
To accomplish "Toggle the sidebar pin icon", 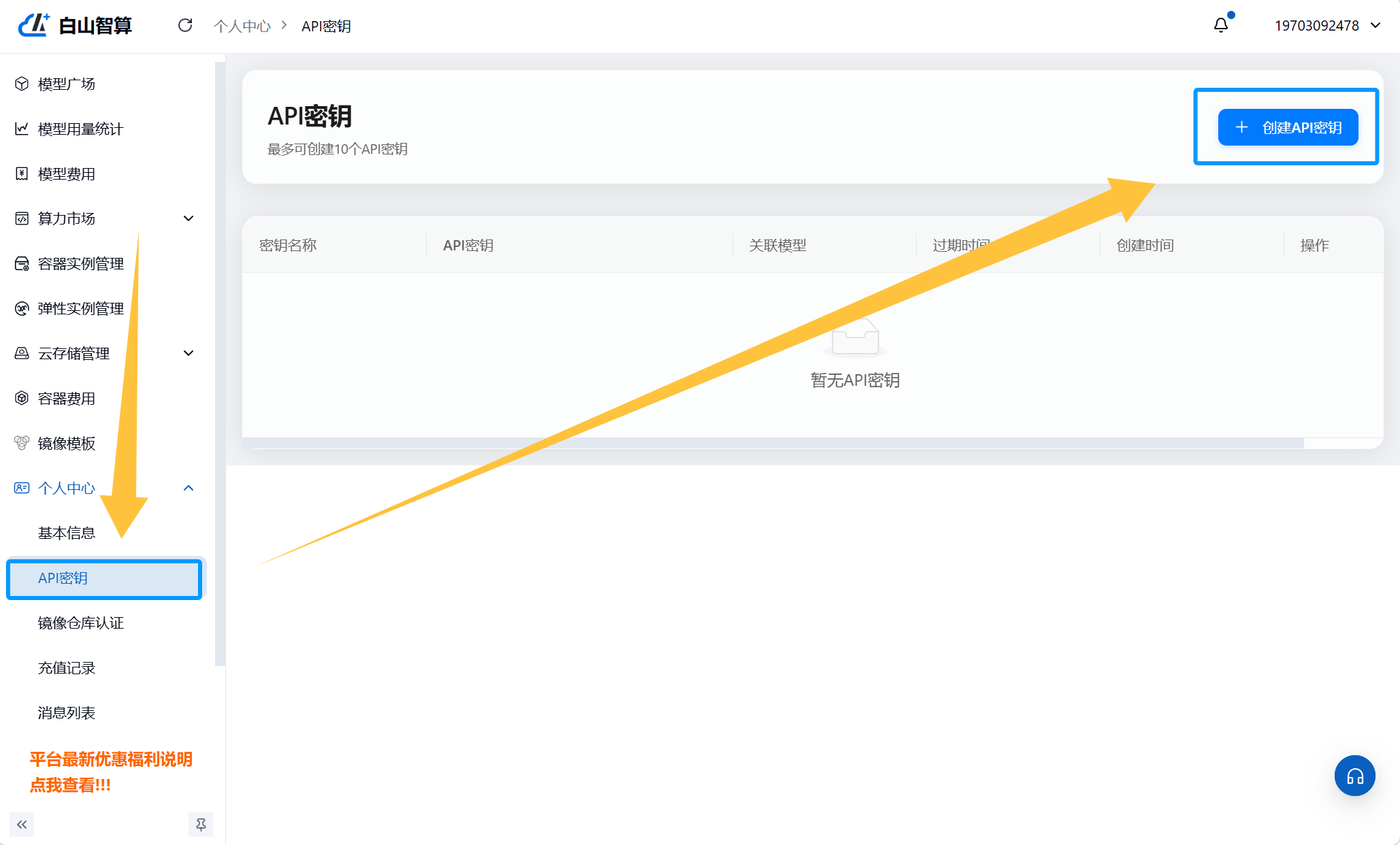I will [x=201, y=825].
